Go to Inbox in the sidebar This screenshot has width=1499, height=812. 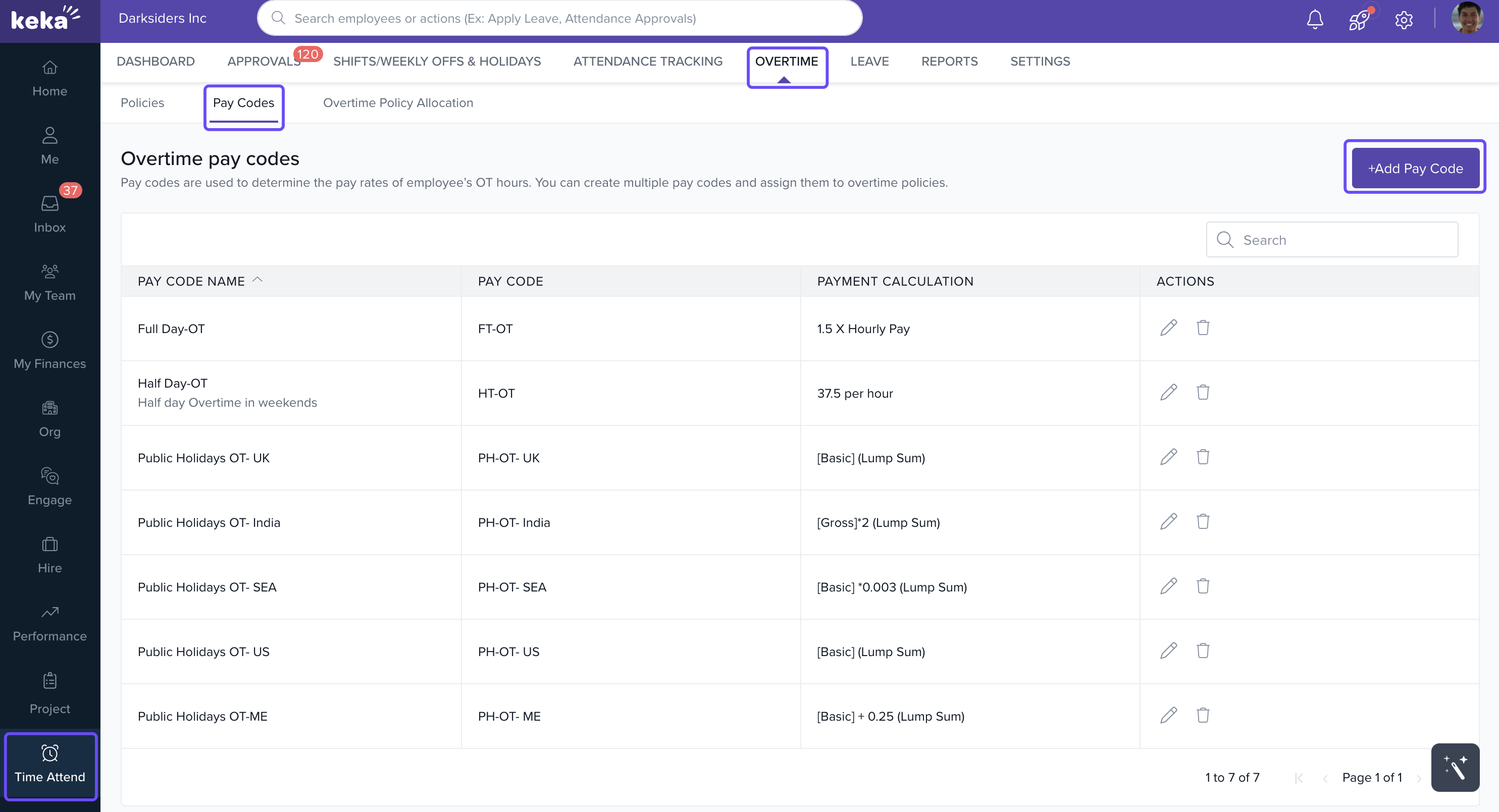click(49, 213)
